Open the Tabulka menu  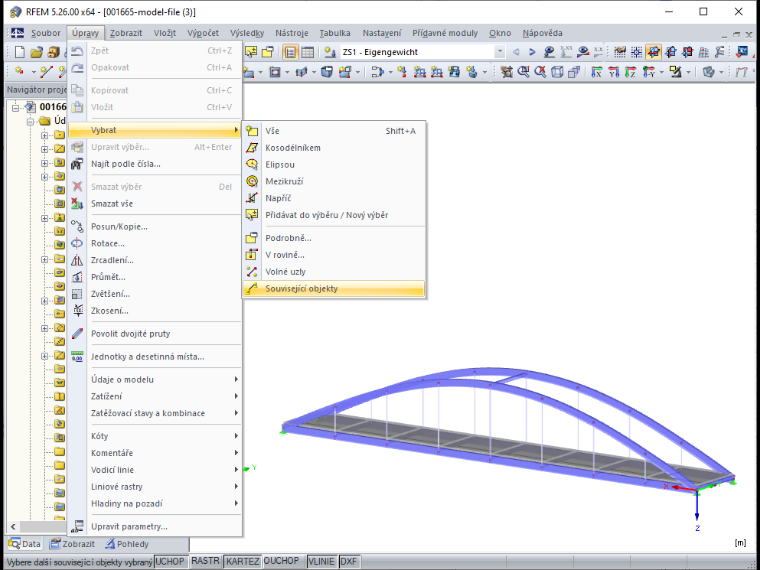click(335, 33)
